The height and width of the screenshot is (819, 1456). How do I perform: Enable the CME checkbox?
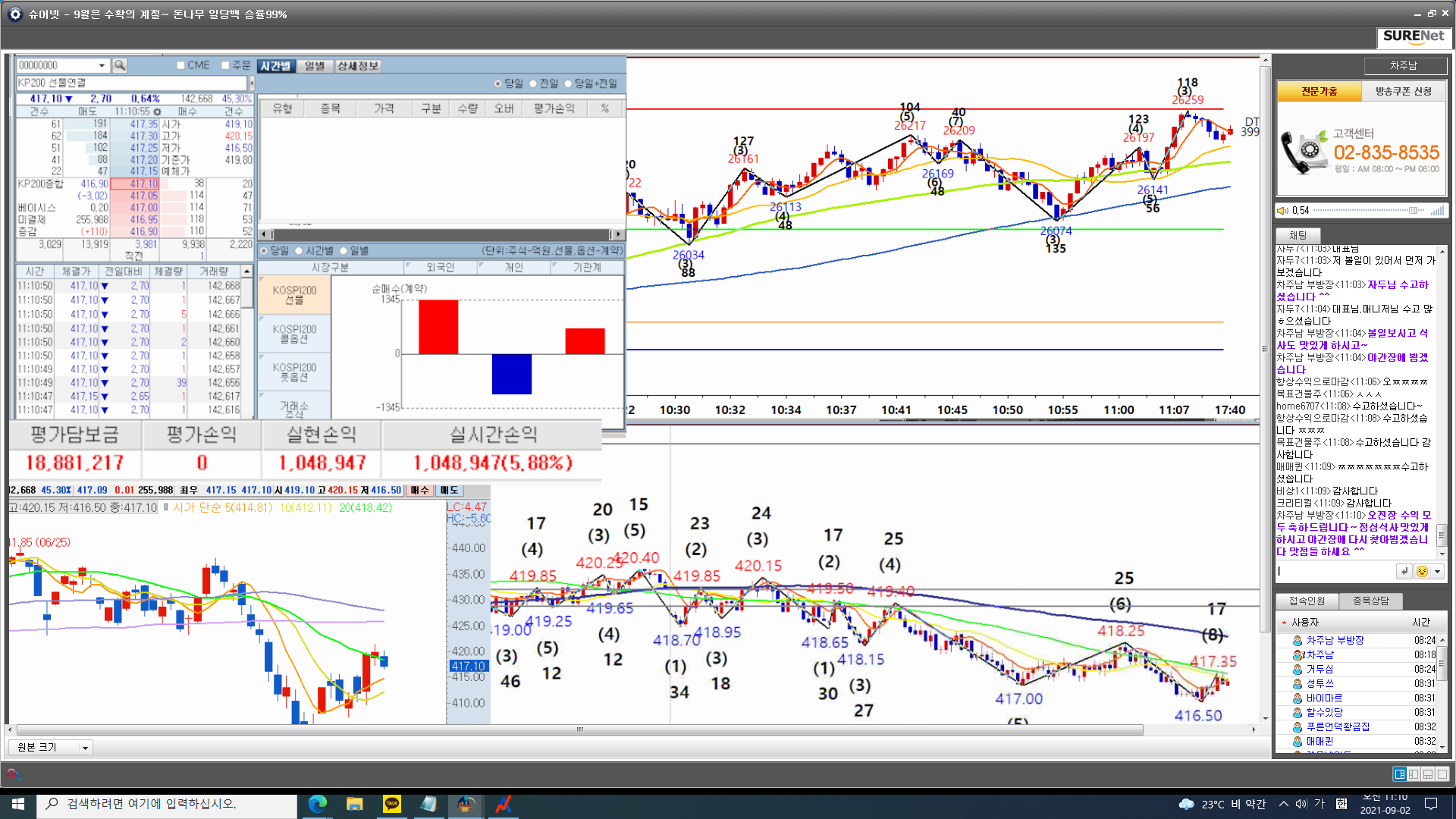180,66
